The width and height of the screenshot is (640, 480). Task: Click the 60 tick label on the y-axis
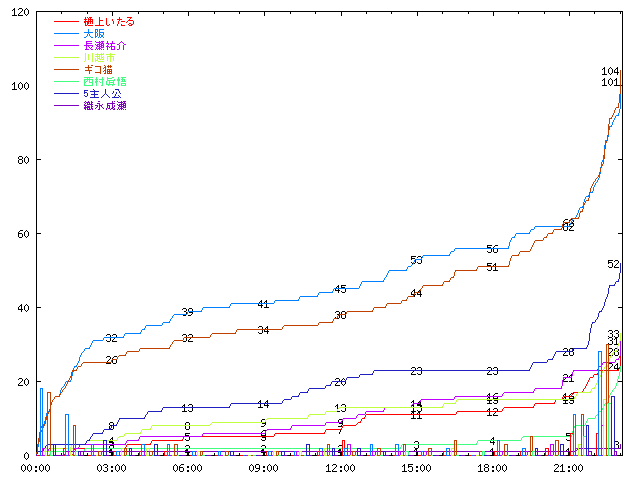[21, 234]
